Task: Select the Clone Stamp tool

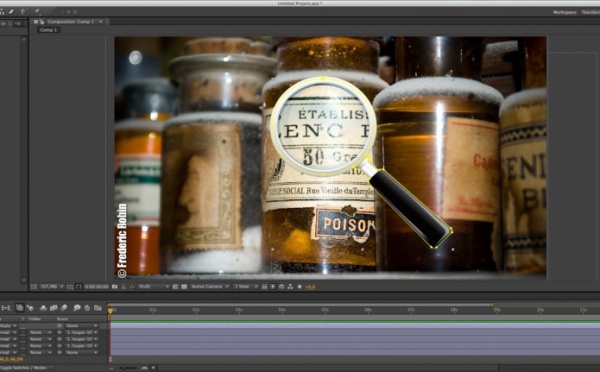Action: [x=2, y=12]
